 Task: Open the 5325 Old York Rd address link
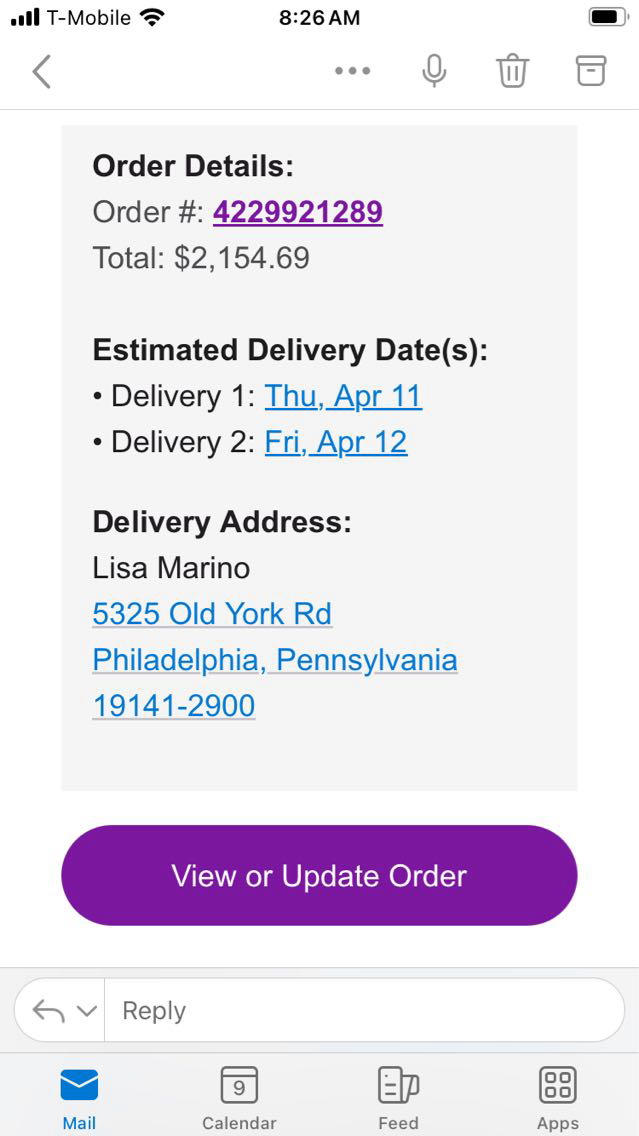pyautogui.click(x=212, y=614)
